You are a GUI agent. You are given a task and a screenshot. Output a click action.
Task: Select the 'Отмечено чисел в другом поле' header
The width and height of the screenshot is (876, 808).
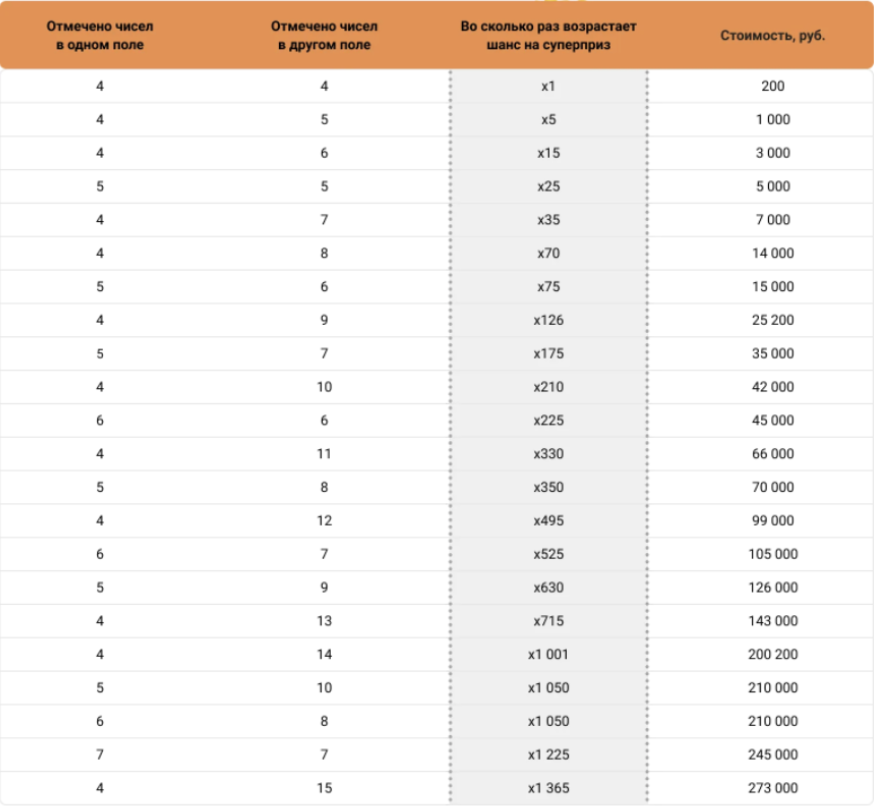(x=324, y=35)
